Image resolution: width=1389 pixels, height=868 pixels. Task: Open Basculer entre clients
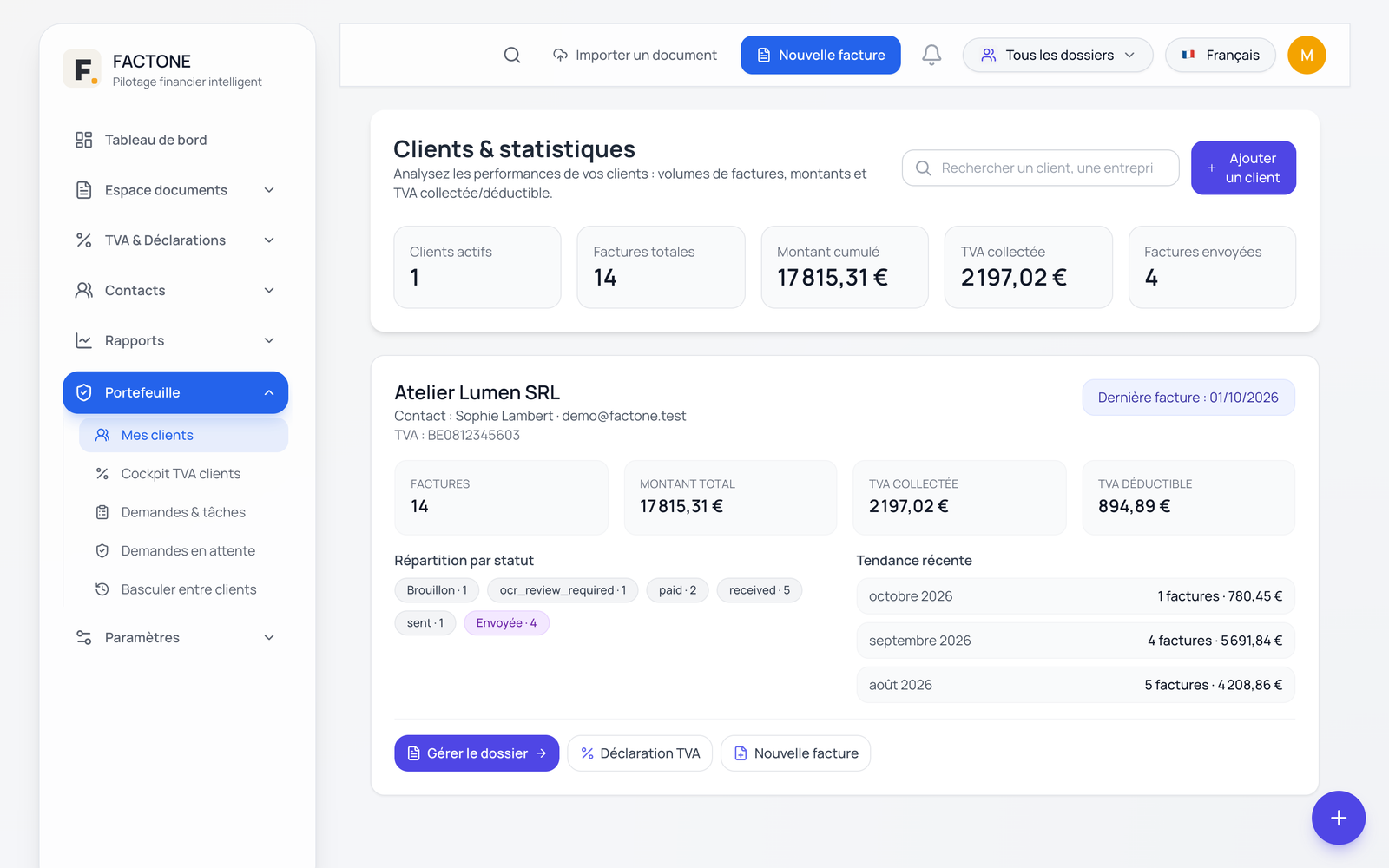tap(183, 589)
